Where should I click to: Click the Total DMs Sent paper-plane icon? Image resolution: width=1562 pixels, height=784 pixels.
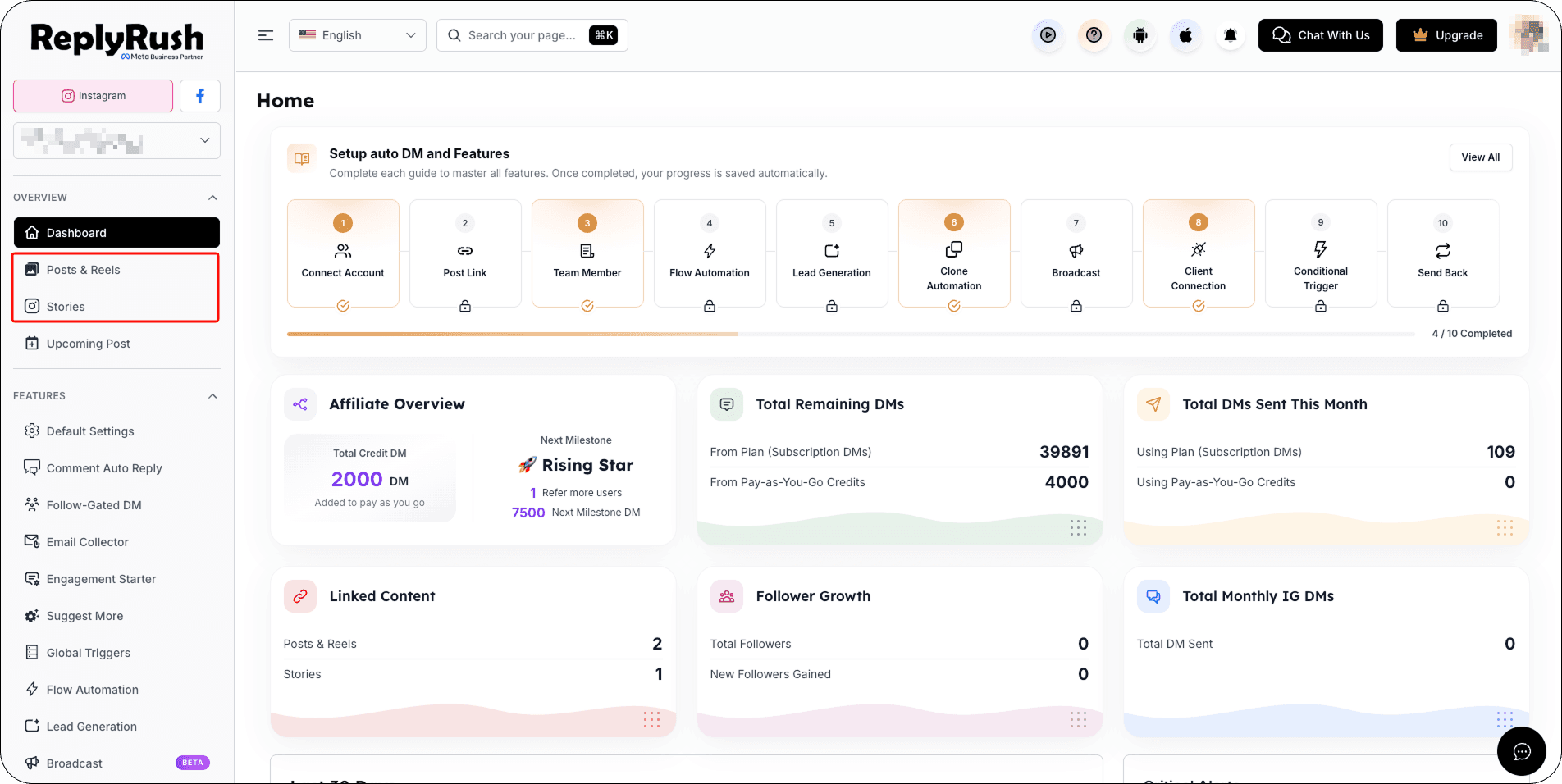pos(1153,404)
